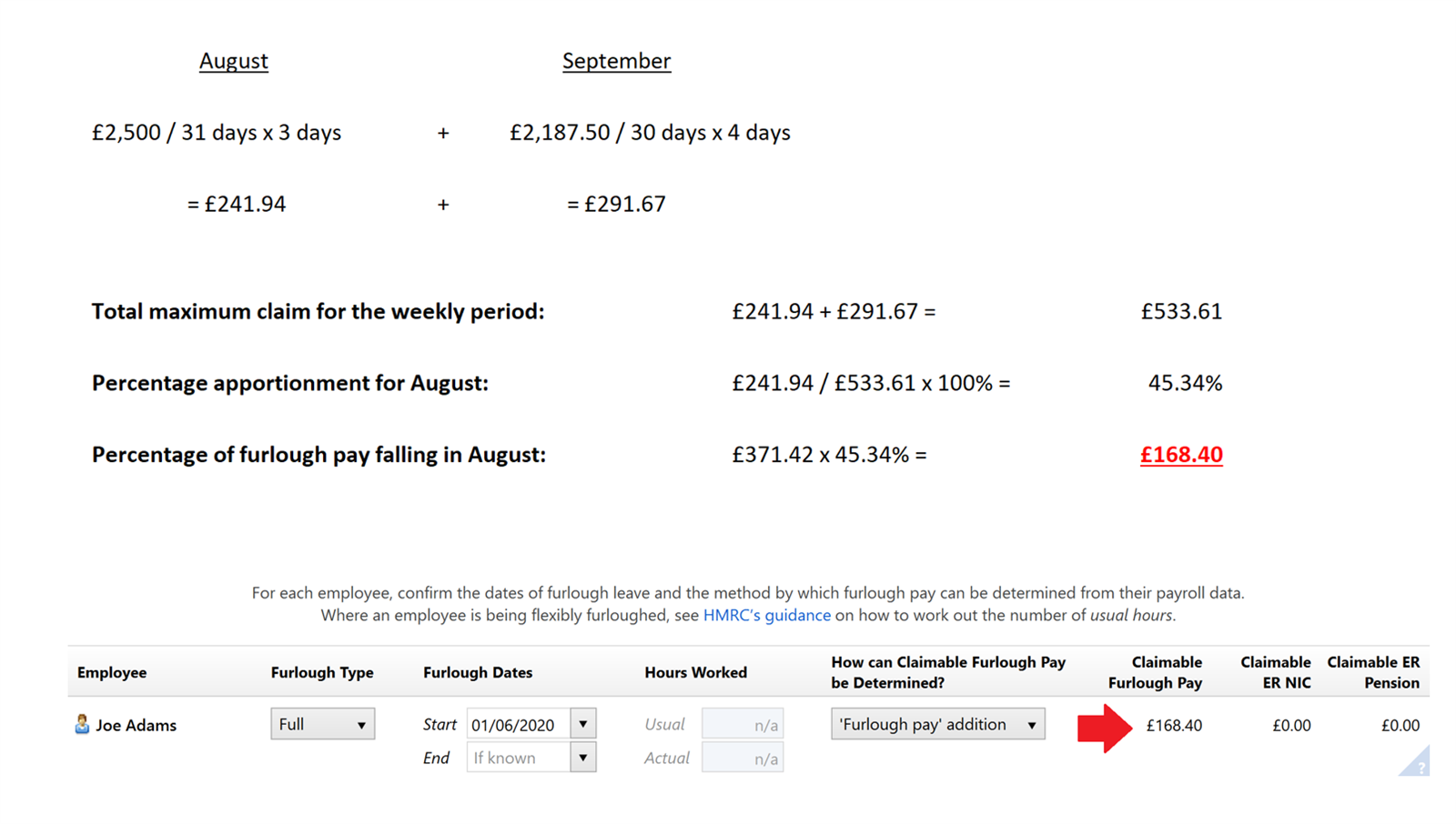Click the Furlough Dates column header

(478, 672)
